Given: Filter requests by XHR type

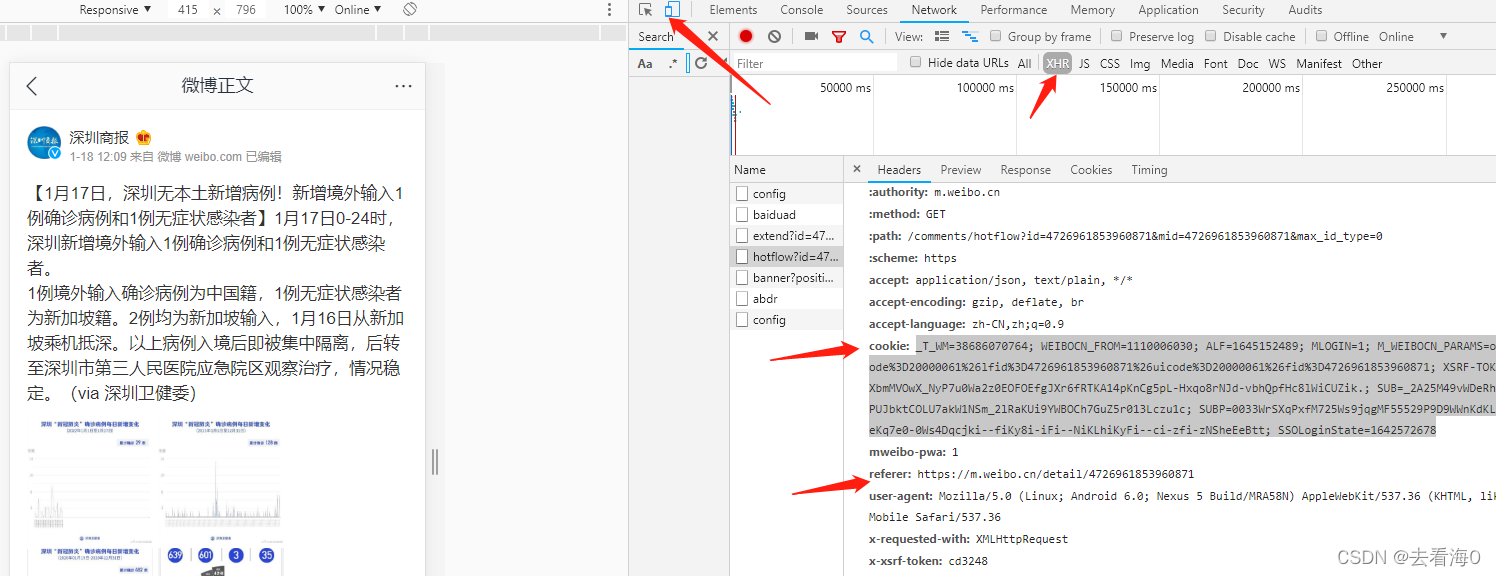Looking at the screenshot, I should point(1057,63).
